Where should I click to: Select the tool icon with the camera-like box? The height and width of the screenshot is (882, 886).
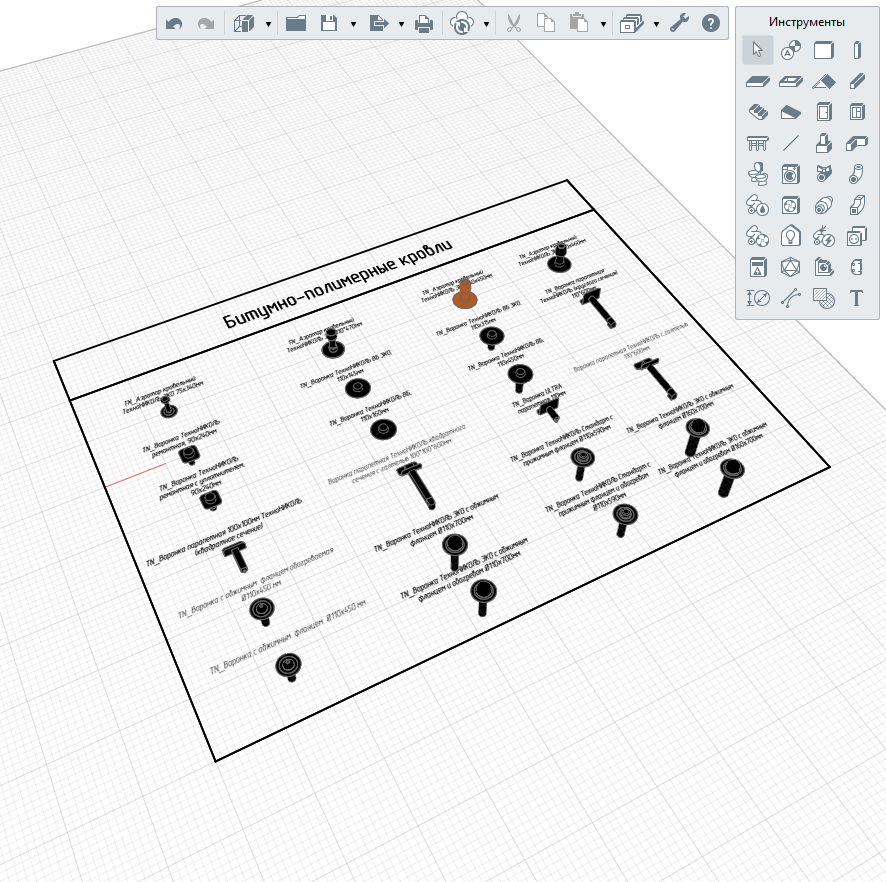point(824,267)
